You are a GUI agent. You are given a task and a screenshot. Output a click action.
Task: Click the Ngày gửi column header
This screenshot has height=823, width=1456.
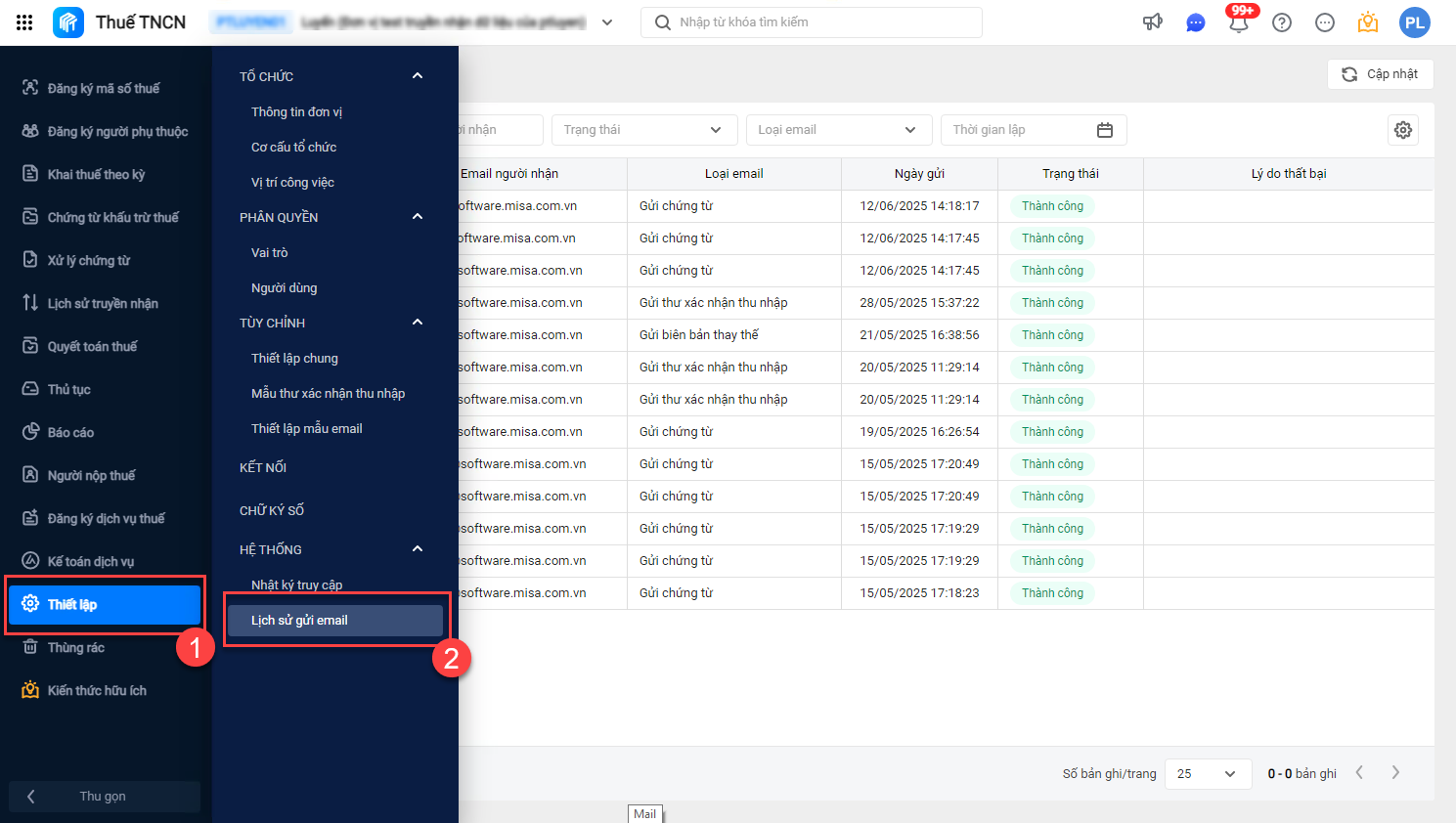click(x=919, y=174)
